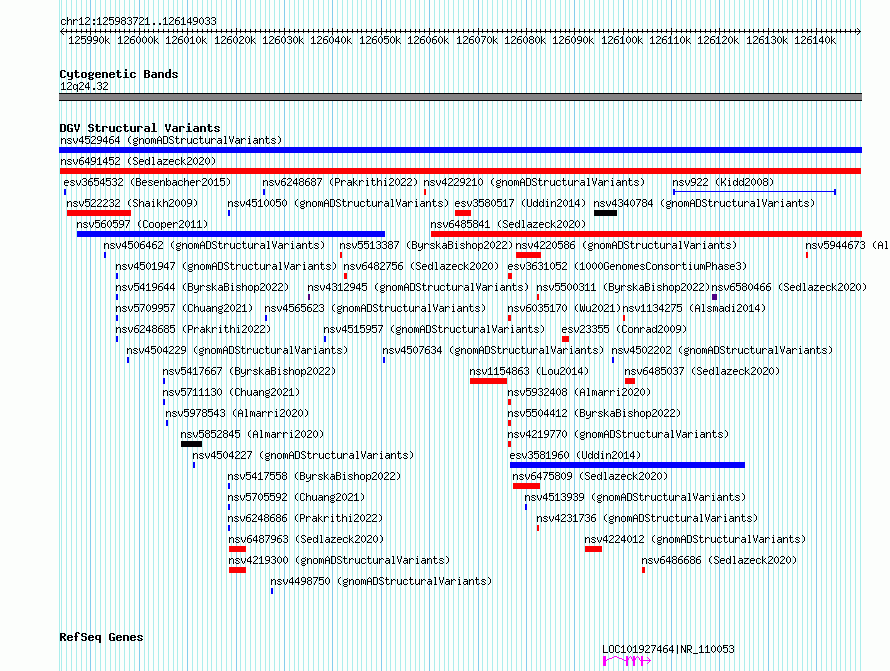This screenshot has height=671, width=890.
Task: Click the nsv1154863 (Lou2014) red bar
Action: click(x=488, y=381)
